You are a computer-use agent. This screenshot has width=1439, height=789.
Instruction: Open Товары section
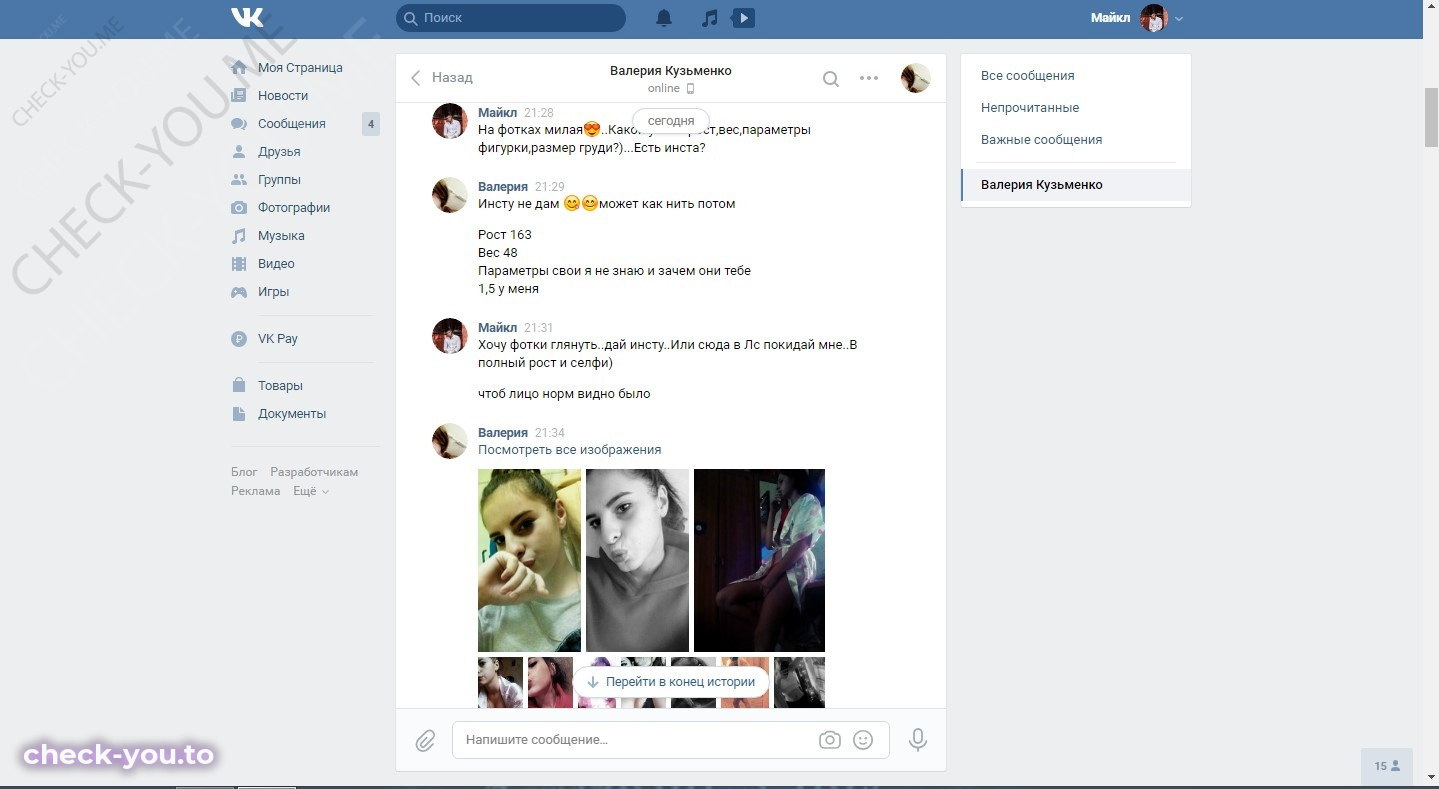280,386
